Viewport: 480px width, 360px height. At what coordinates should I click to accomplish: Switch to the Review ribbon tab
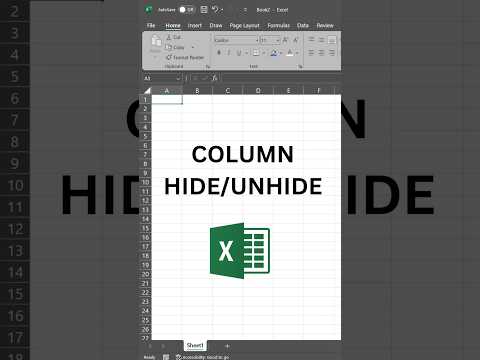pyautogui.click(x=325, y=25)
